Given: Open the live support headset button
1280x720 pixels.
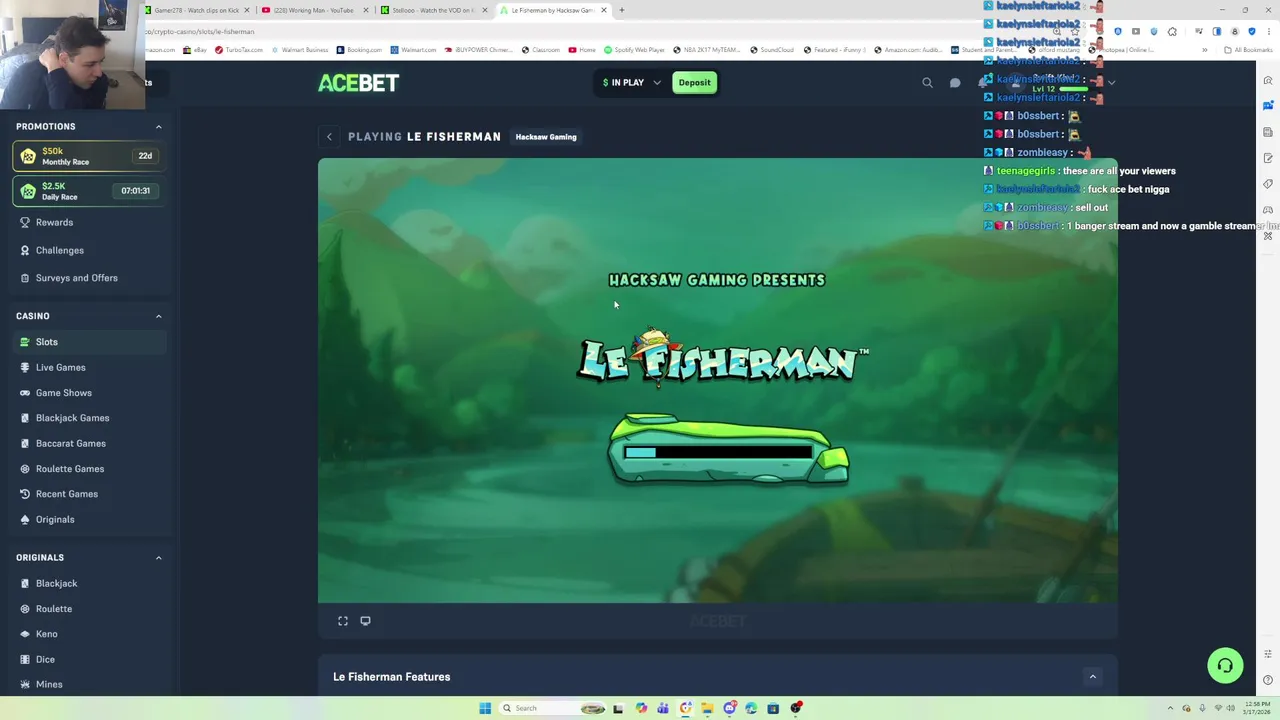Looking at the screenshot, I should point(1225,666).
